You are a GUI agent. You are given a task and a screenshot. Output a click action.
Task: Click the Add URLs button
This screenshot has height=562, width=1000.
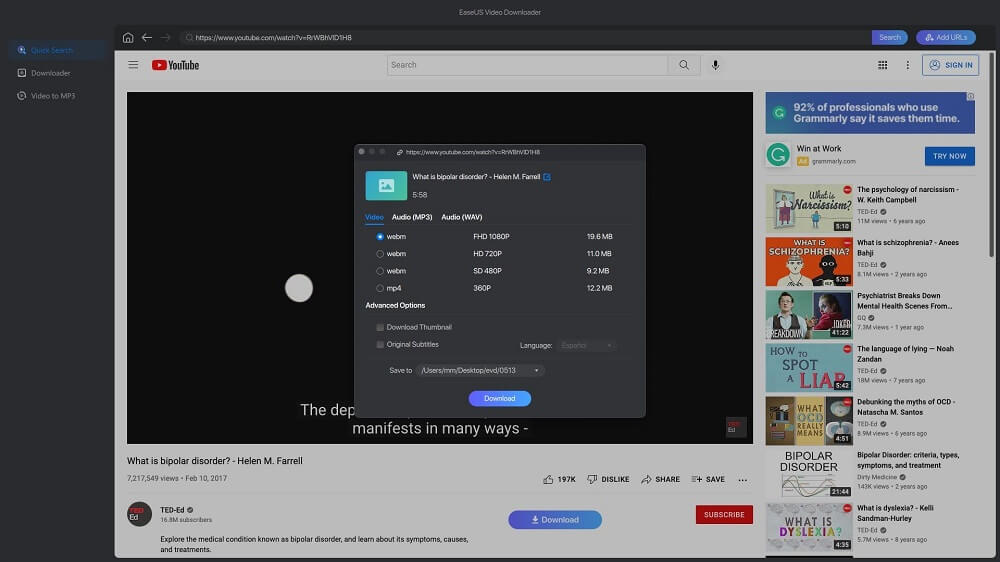coord(945,38)
